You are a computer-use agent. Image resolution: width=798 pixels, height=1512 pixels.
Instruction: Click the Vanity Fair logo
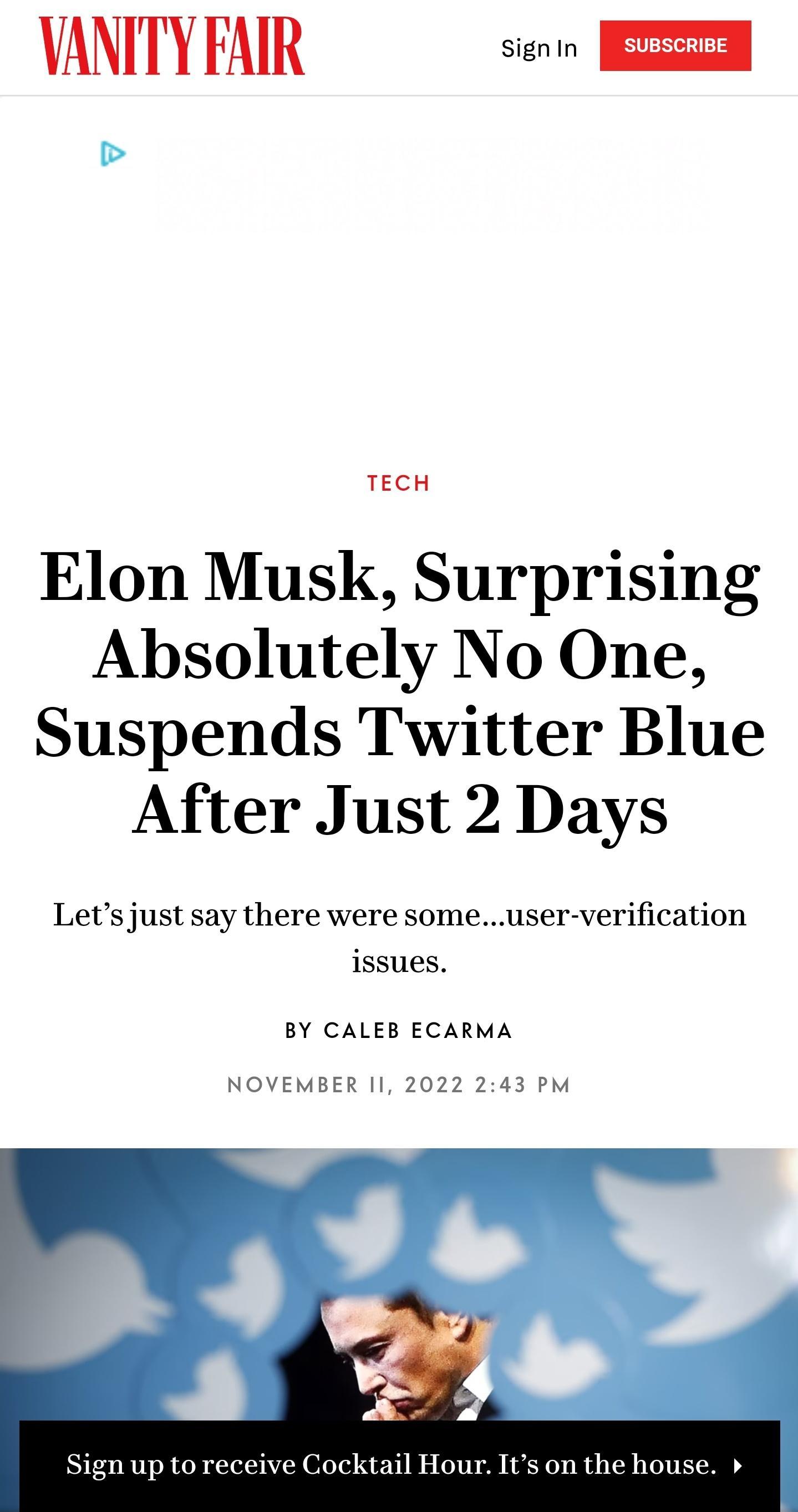tap(171, 47)
